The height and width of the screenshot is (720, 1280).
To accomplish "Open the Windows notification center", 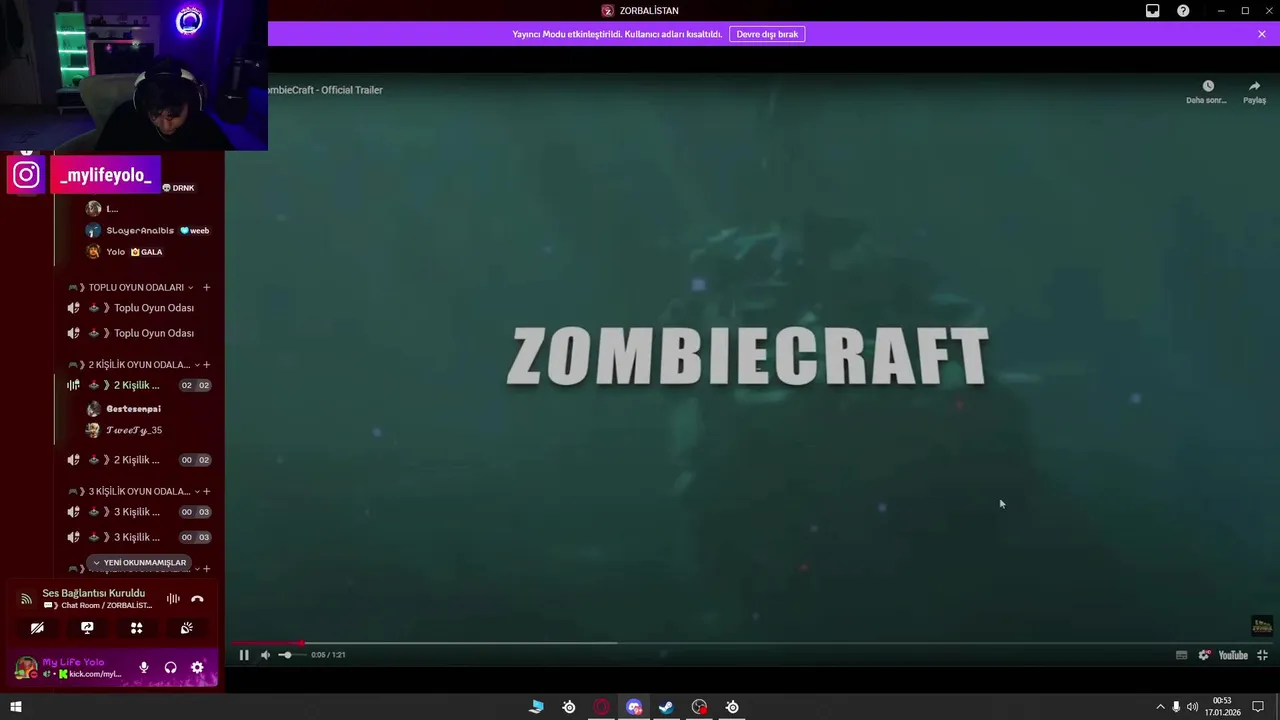I will [x=1258, y=707].
